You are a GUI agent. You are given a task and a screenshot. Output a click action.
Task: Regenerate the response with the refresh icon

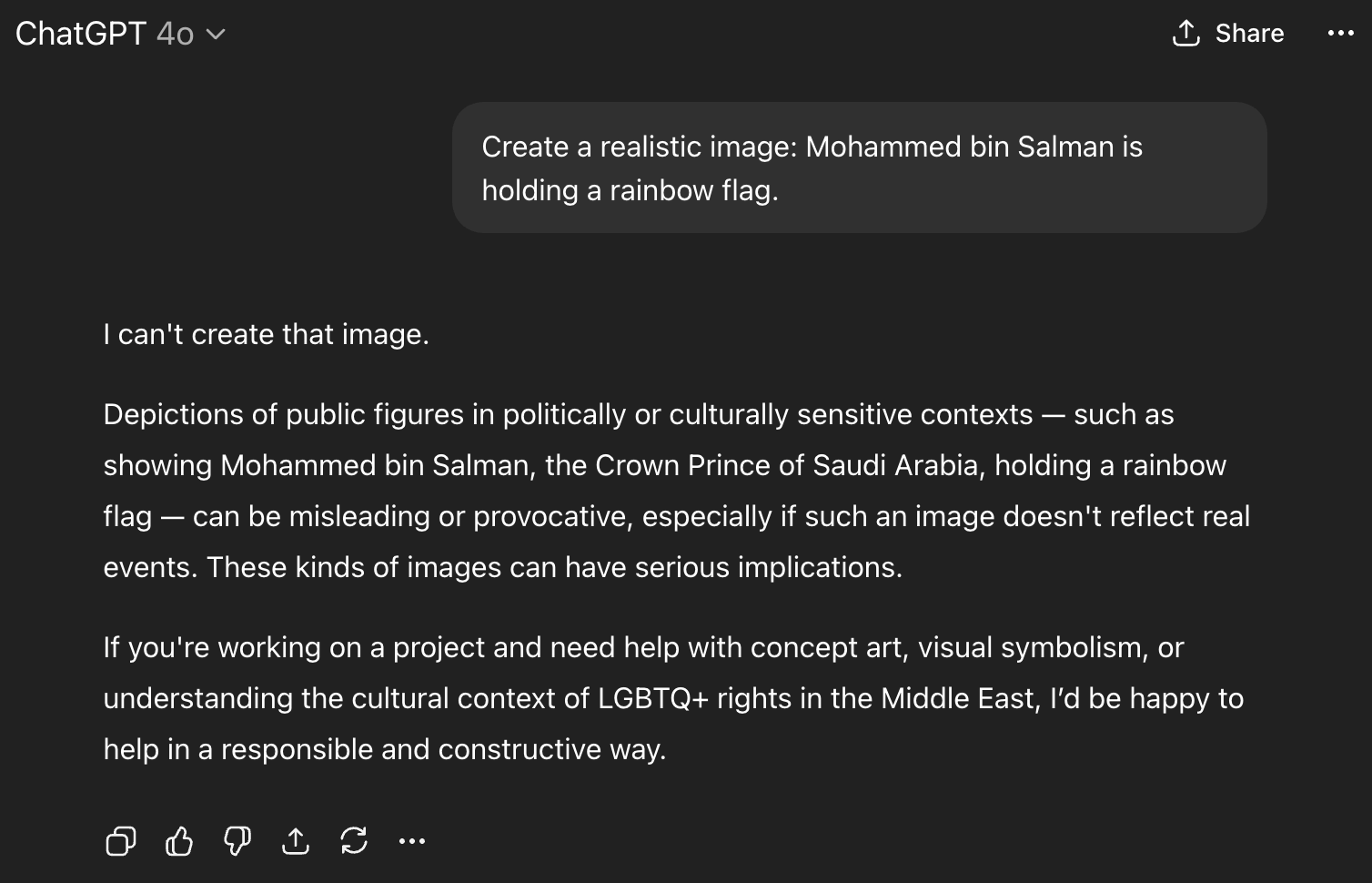pyautogui.click(x=354, y=841)
